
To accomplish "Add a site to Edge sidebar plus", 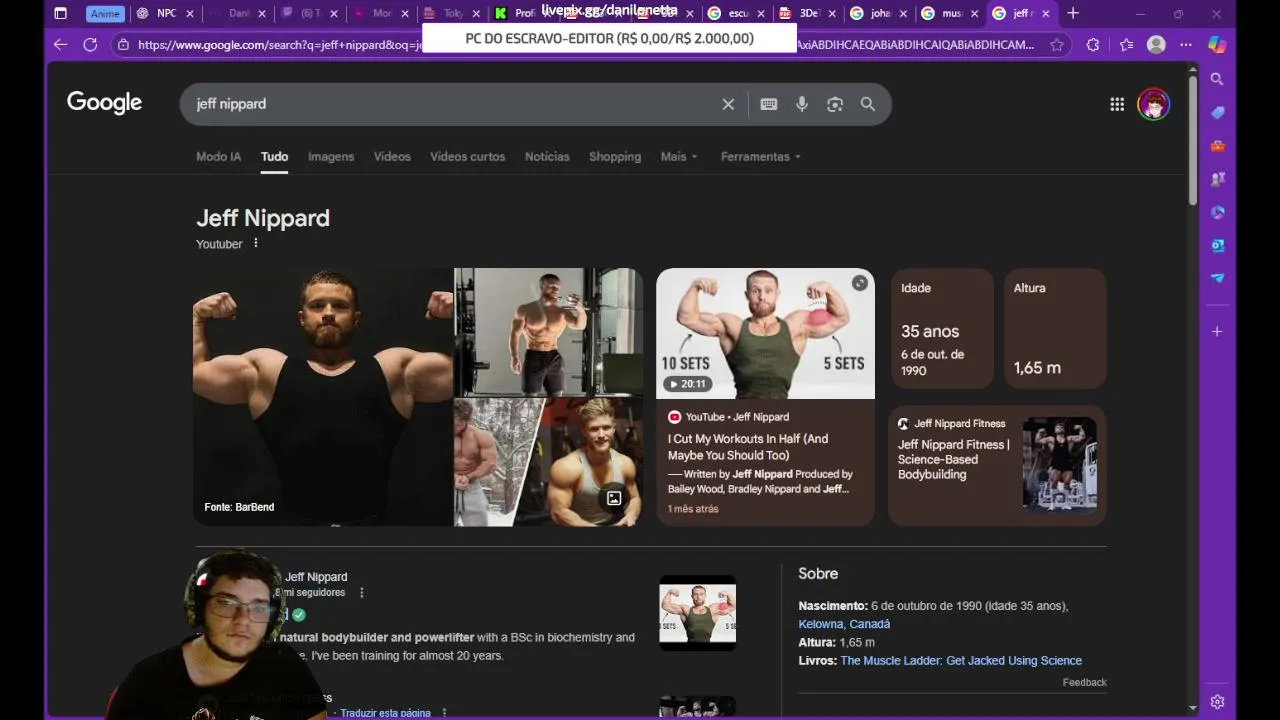I will [1217, 331].
